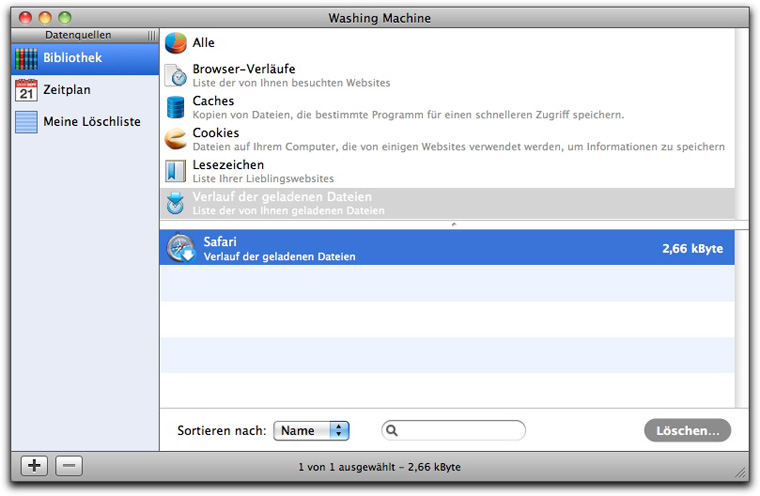This screenshot has width=760, height=496.
Task: Select the Safari row in results
Action: 447,248
